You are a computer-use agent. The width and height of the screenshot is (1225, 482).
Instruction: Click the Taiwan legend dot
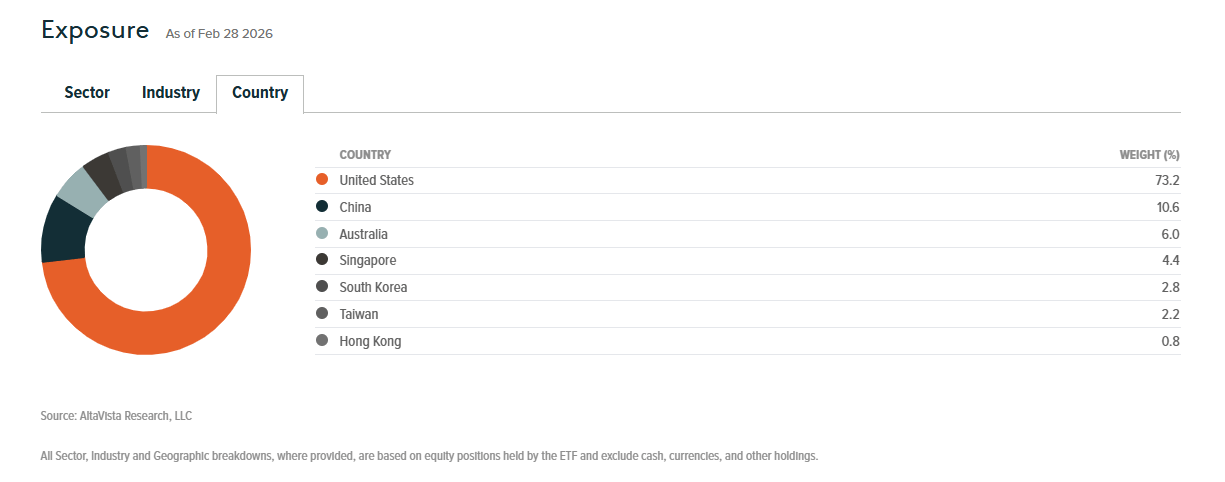pyautogui.click(x=322, y=314)
